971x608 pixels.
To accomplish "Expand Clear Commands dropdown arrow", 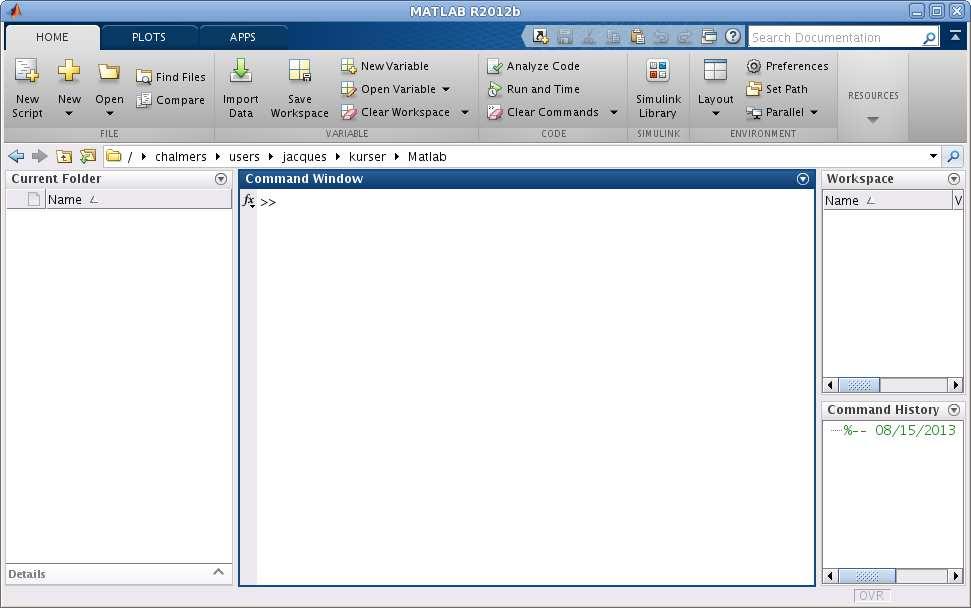I will [x=613, y=112].
